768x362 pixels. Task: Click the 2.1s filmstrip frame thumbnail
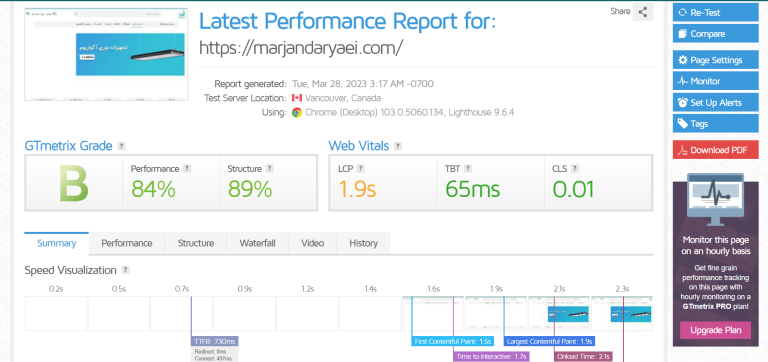tap(559, 314)
